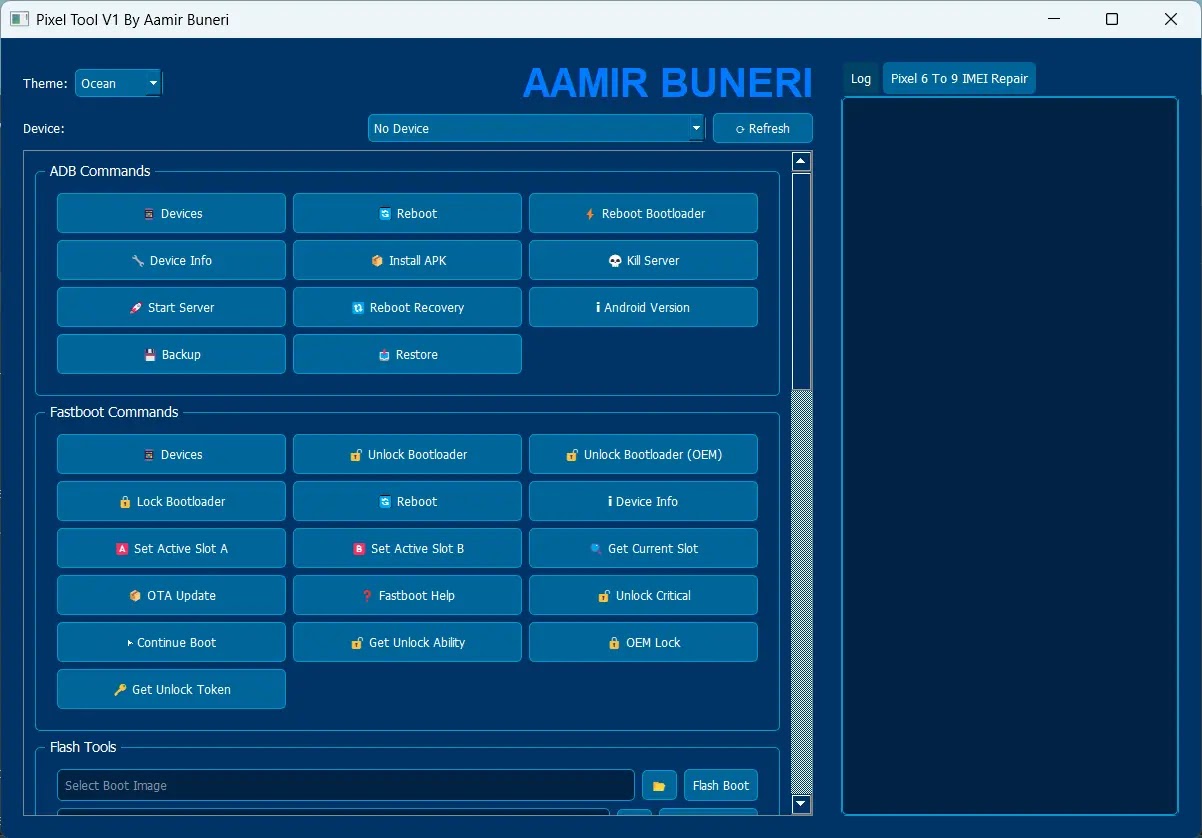The width and height of the screenshot is (1202, 838).
Task: Click the AAMIR BUNERI title text
Action: tap(667, 83)
